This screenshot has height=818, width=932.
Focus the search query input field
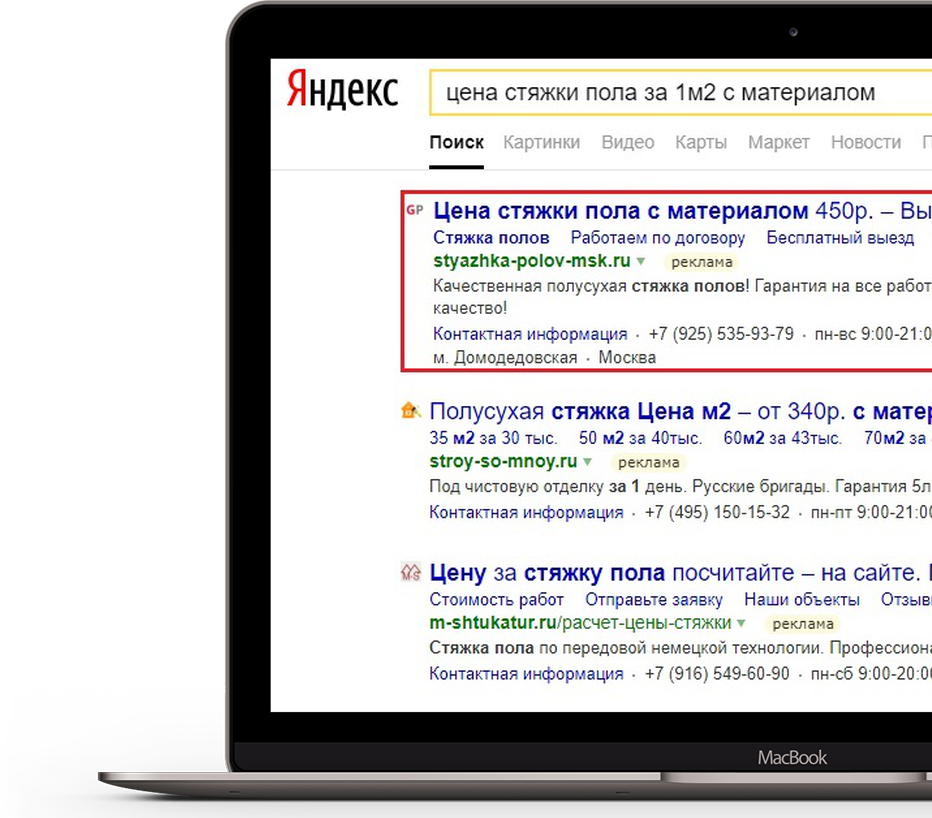click(681, 92)
